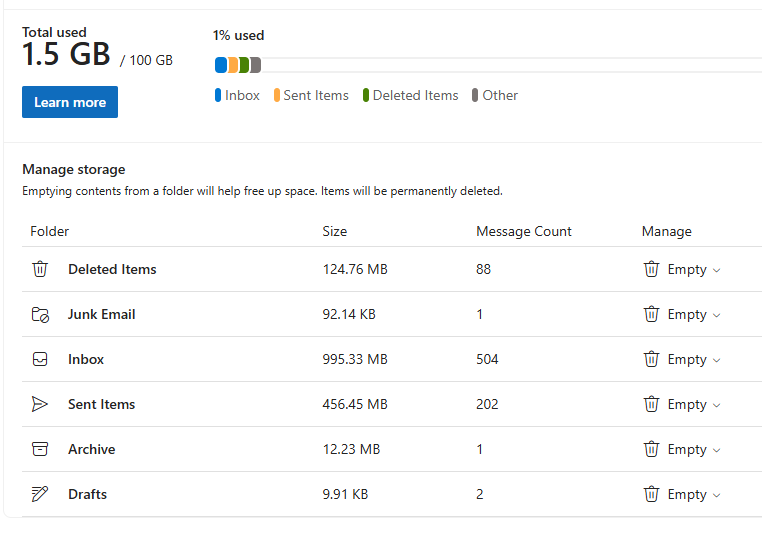
Task: Click trash icon in Sent Items Manage column
Action: pyautogui.click(x=651, y=404)
